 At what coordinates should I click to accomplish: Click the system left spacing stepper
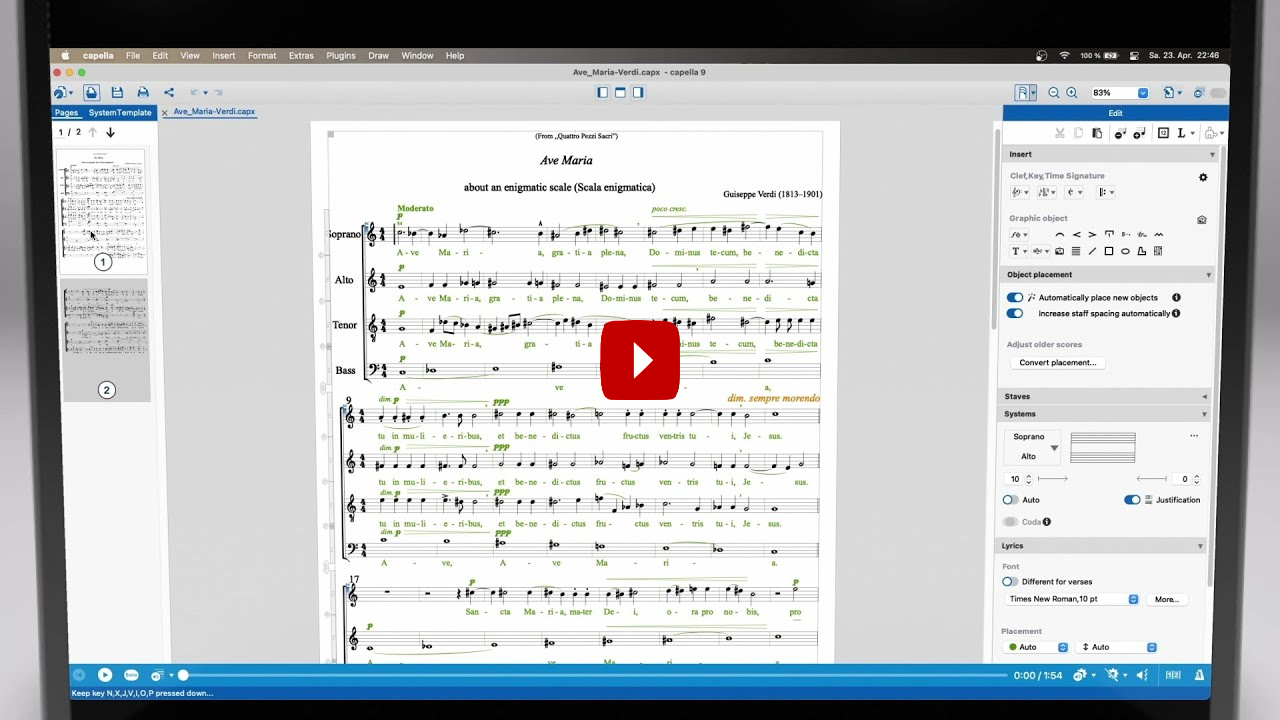1030,480
